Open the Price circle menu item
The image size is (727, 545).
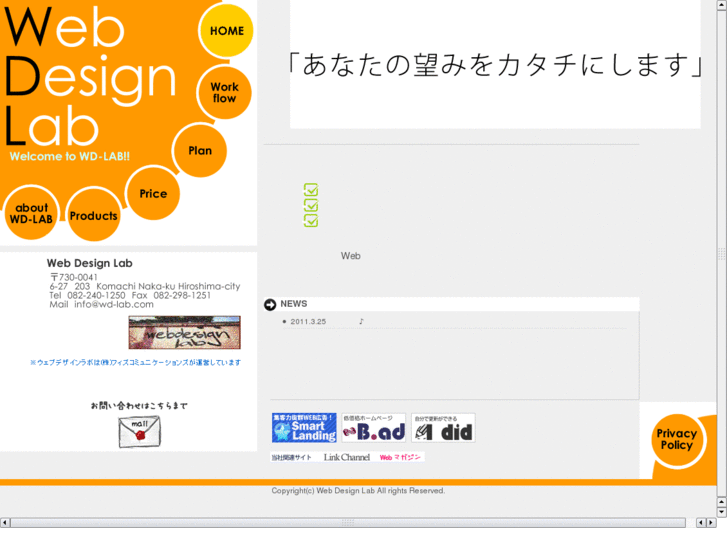click(153, 193)
